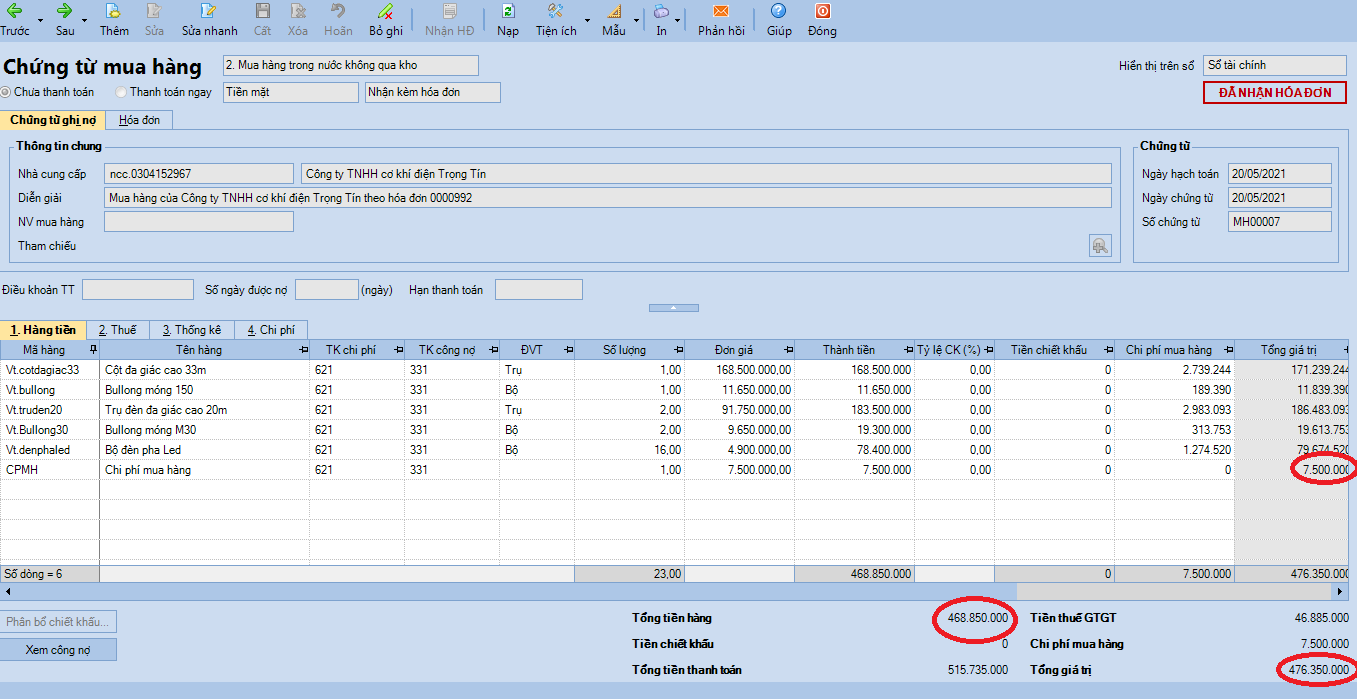Open the In print dropdown arrow

(678, 20)
